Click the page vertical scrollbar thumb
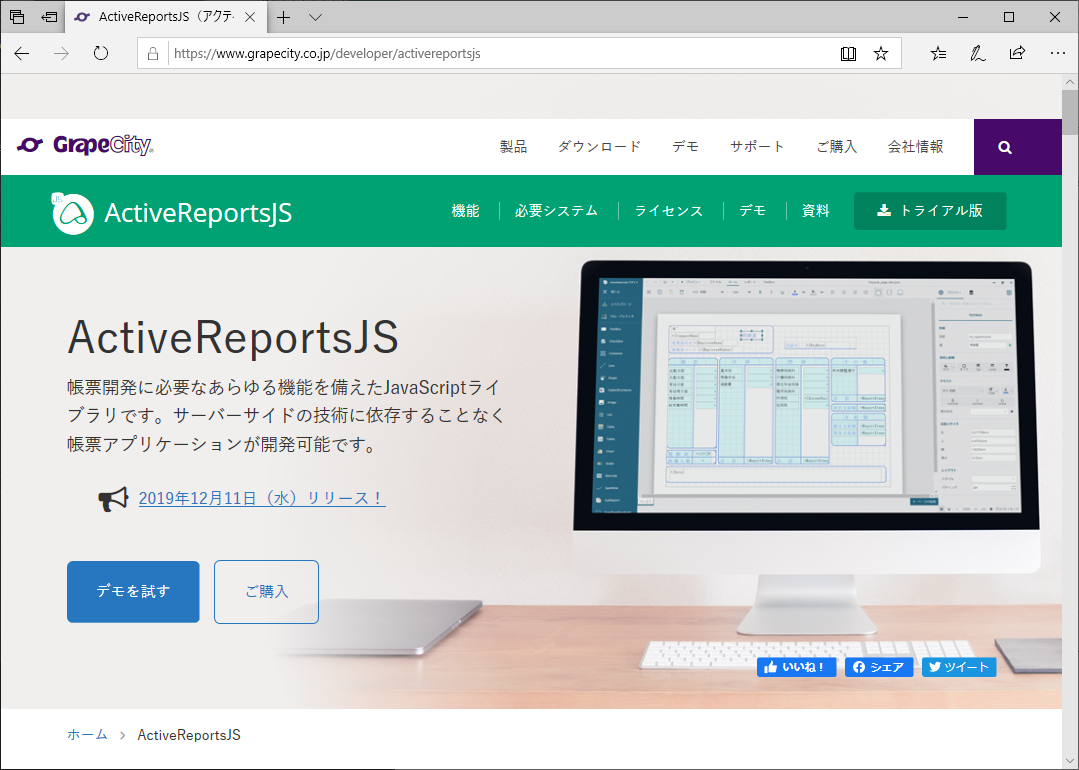The height and width of the screenshot is (770, 1079). (x=1070, y=112)
